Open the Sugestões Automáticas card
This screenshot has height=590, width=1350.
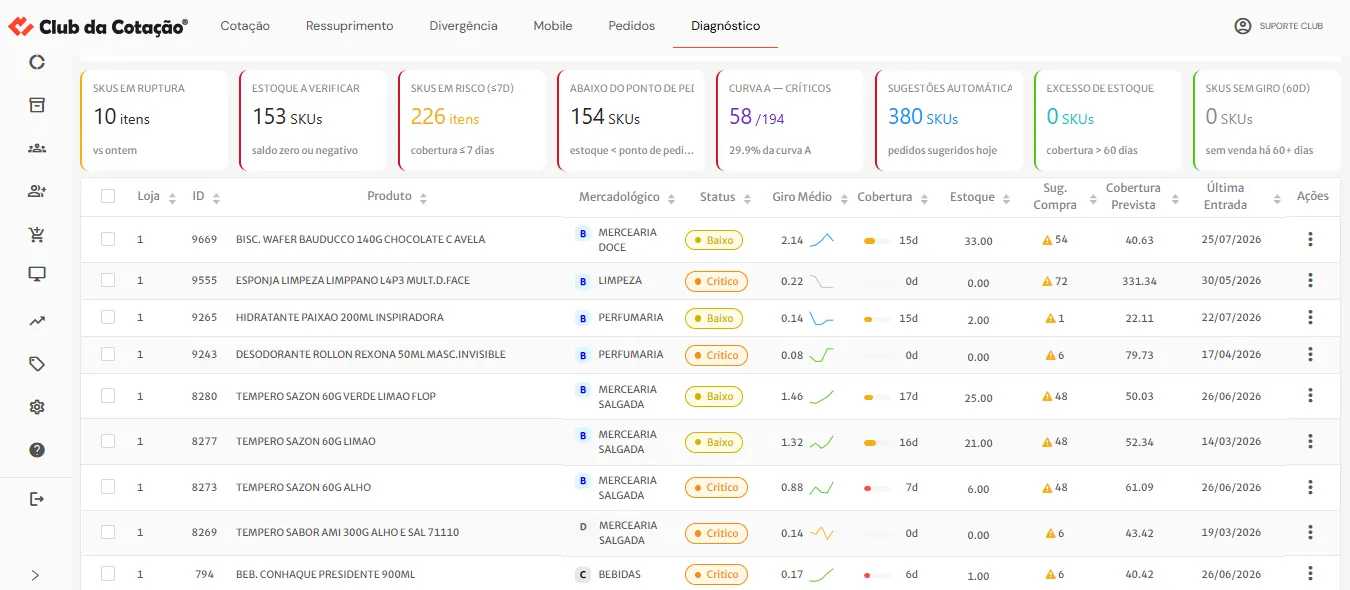pos(949,120)
